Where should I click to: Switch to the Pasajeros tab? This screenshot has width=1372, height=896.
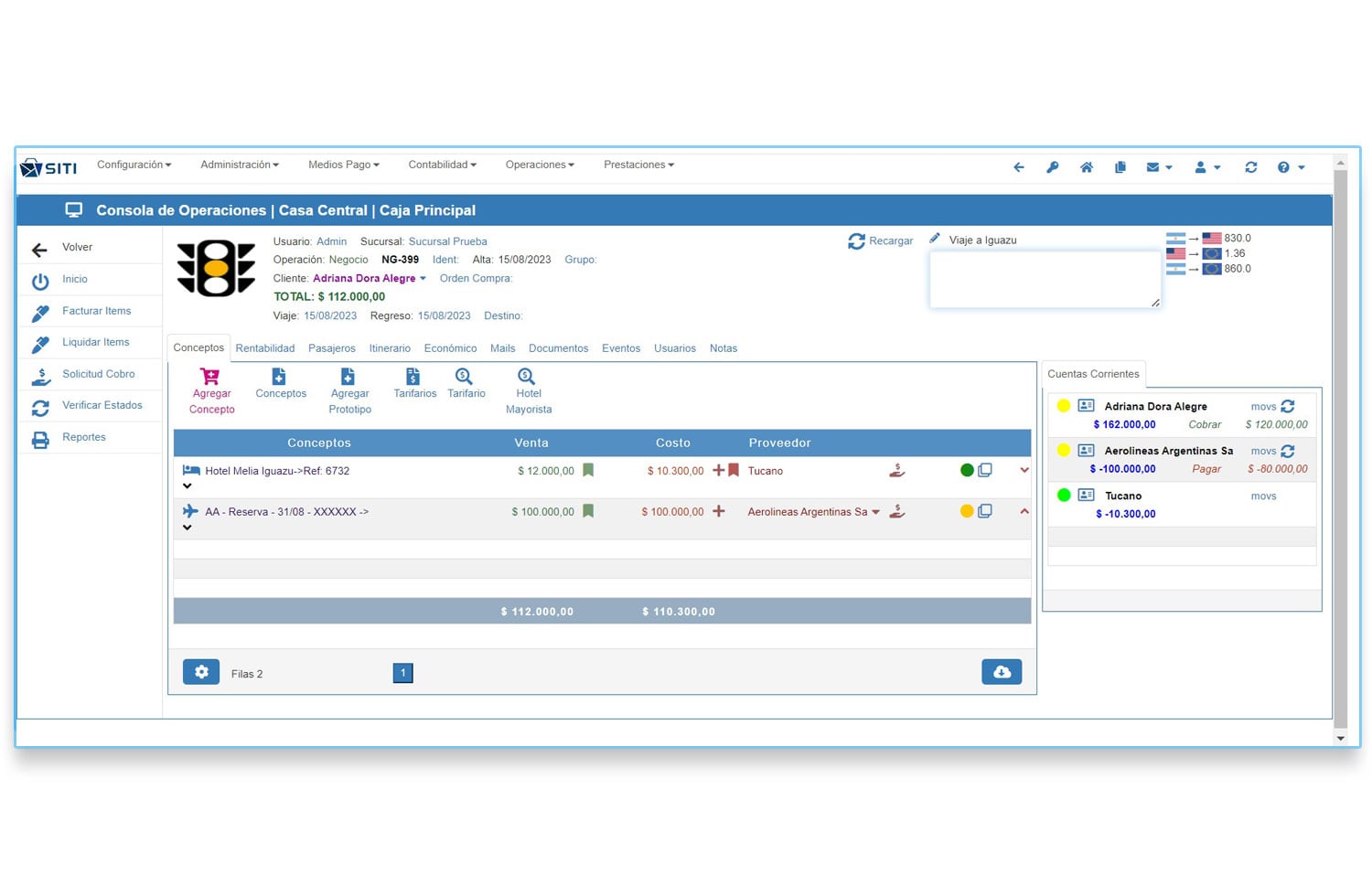(332, 348)
